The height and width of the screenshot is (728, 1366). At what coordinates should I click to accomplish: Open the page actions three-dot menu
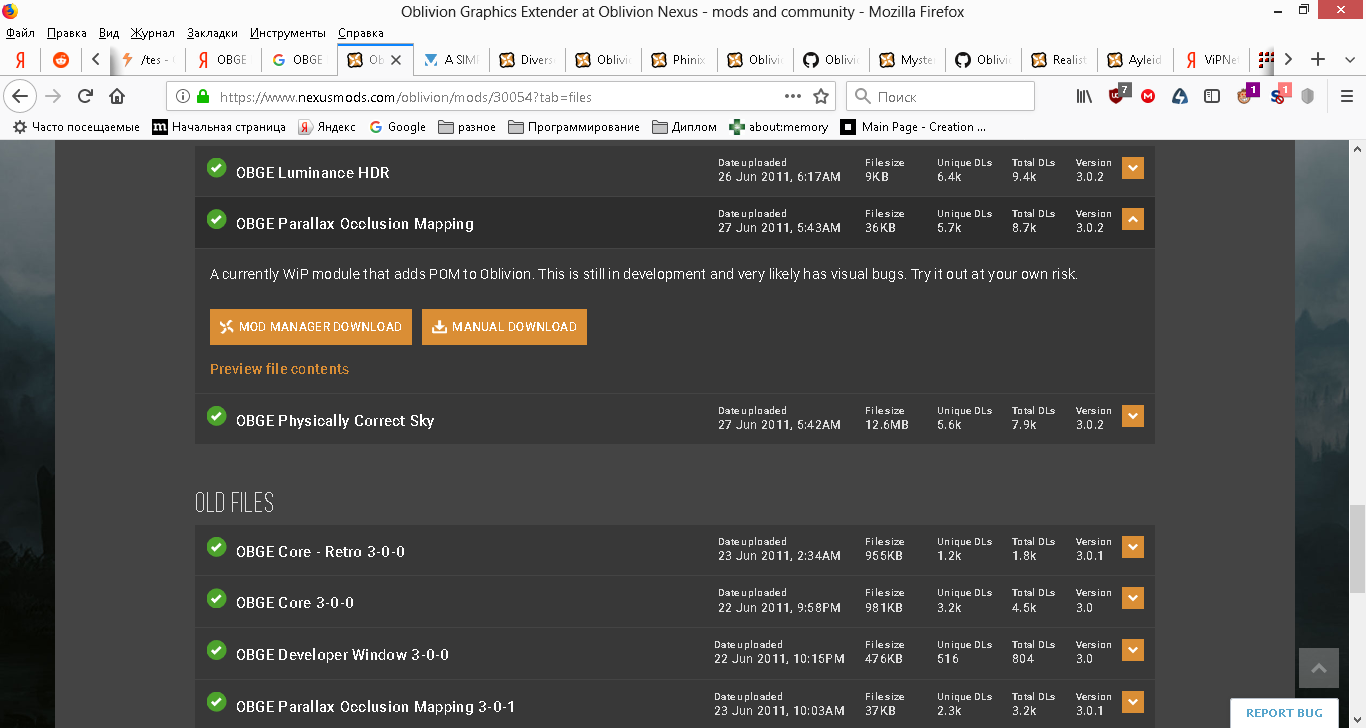point(793,96)
